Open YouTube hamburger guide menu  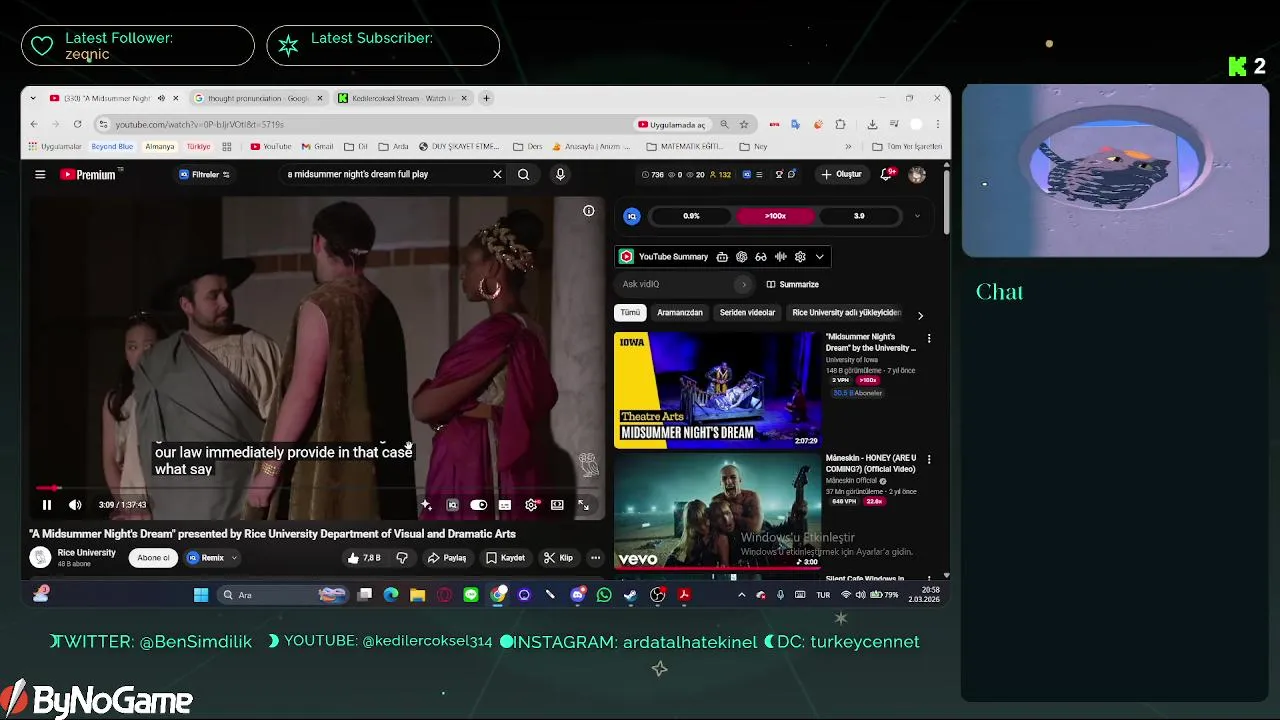click(40, 174)
